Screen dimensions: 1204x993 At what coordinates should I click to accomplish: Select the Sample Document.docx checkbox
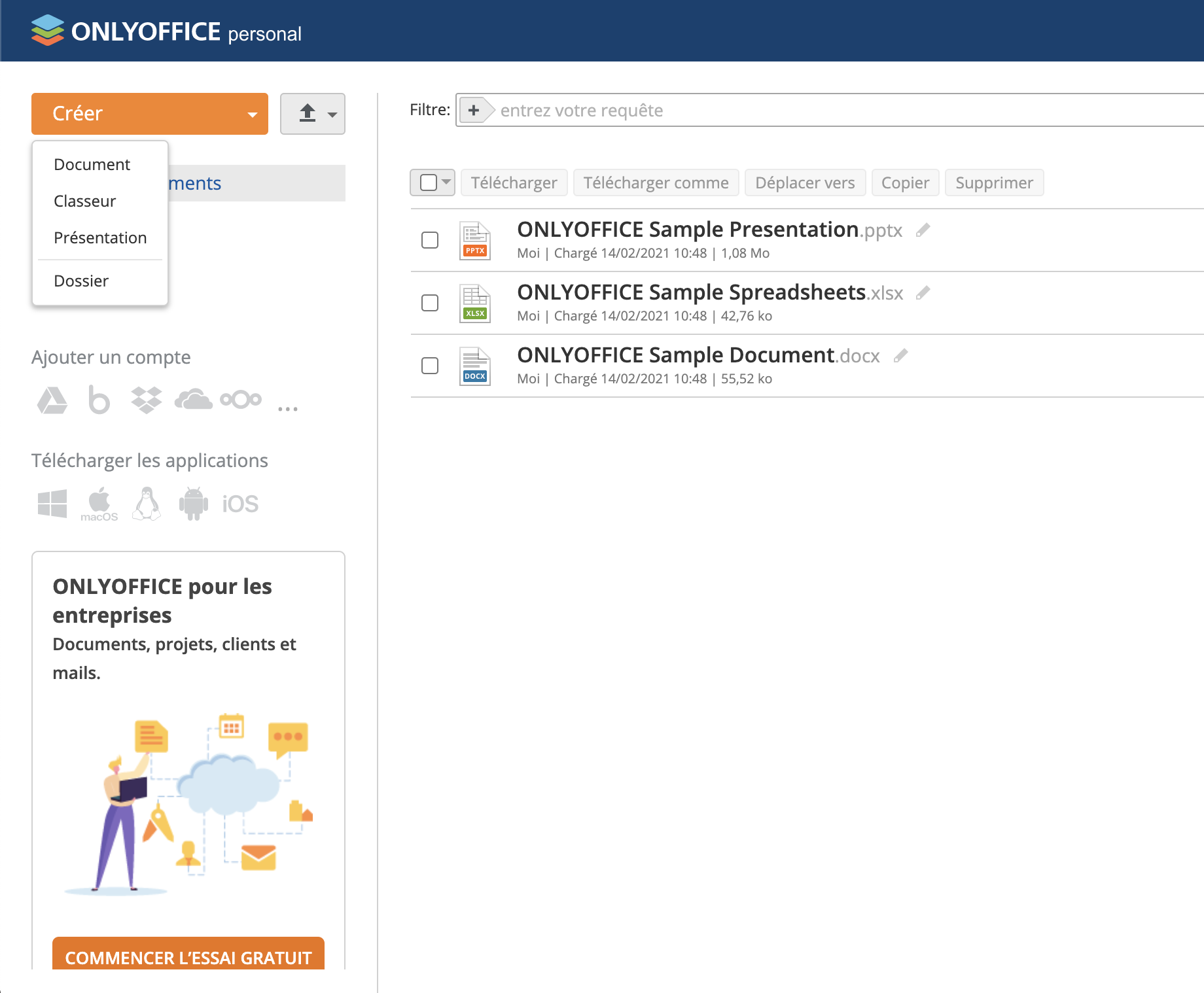click(x=430, y=366)
